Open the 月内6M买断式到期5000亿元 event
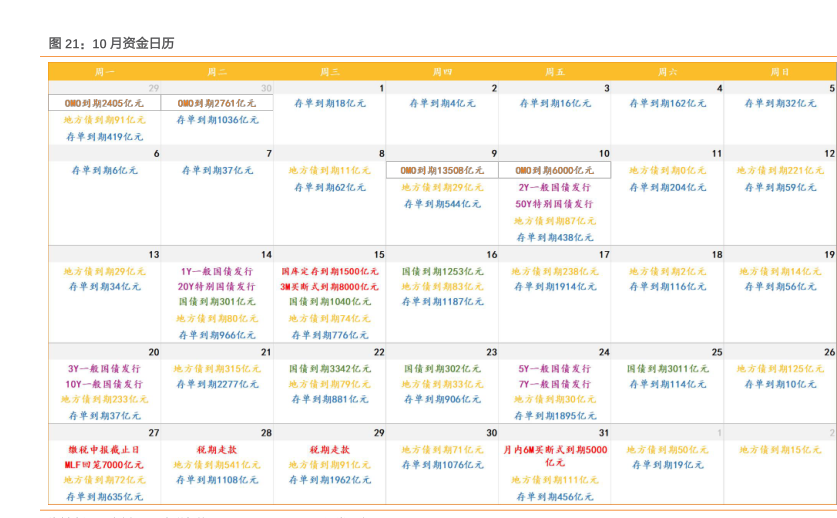Image resolution: width=837 pixels, height=518 pixels. (x=555, y=456)
